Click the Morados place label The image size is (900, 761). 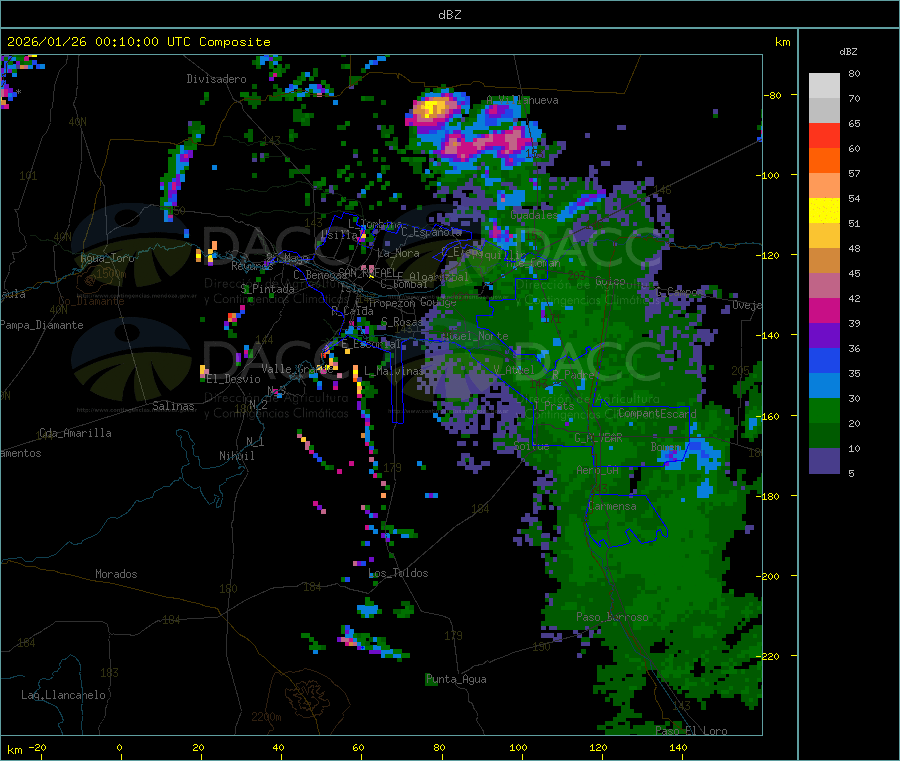tap(116, 574)
